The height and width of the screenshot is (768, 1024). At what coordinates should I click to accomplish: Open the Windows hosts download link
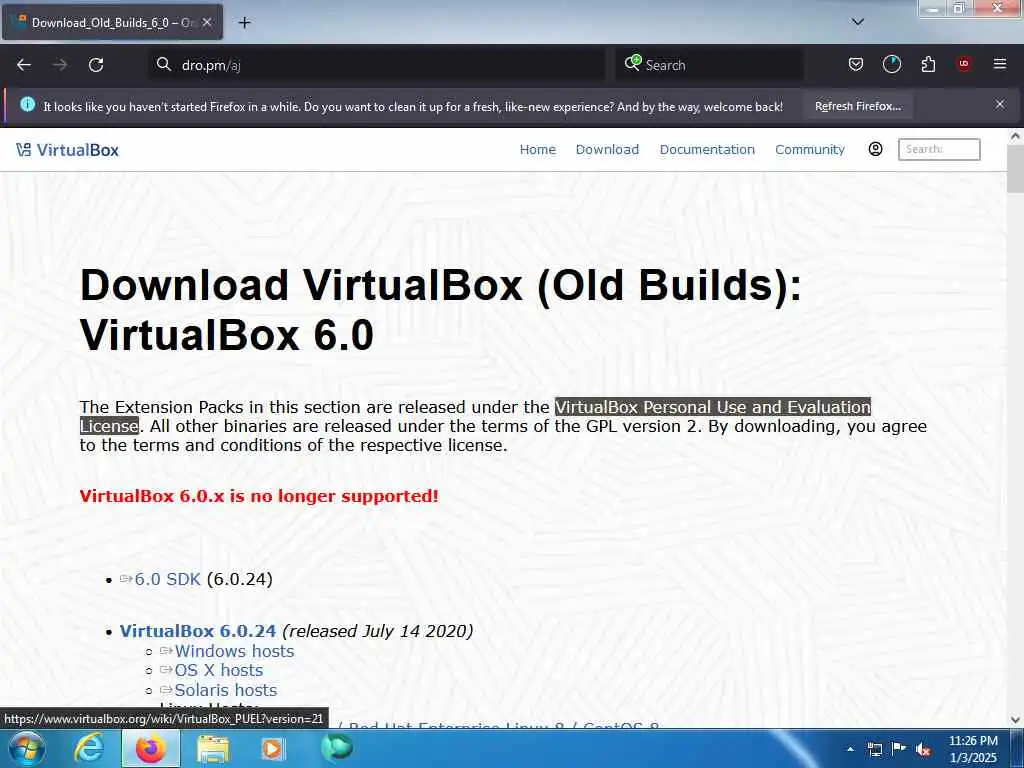coord(234,651)
